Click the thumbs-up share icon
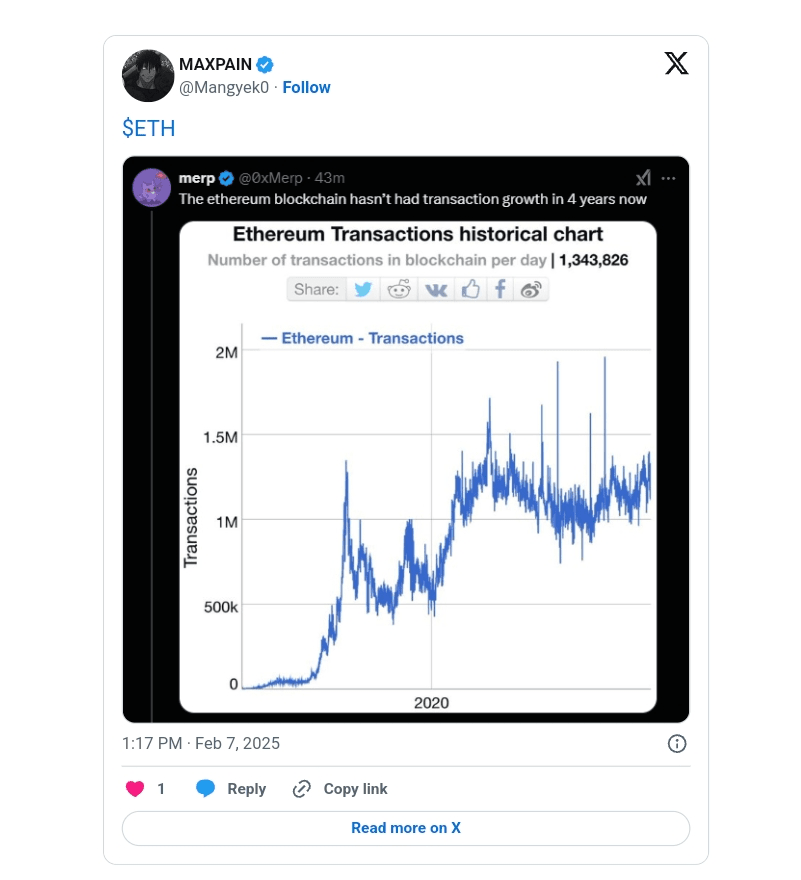 [x=470, y=290]
